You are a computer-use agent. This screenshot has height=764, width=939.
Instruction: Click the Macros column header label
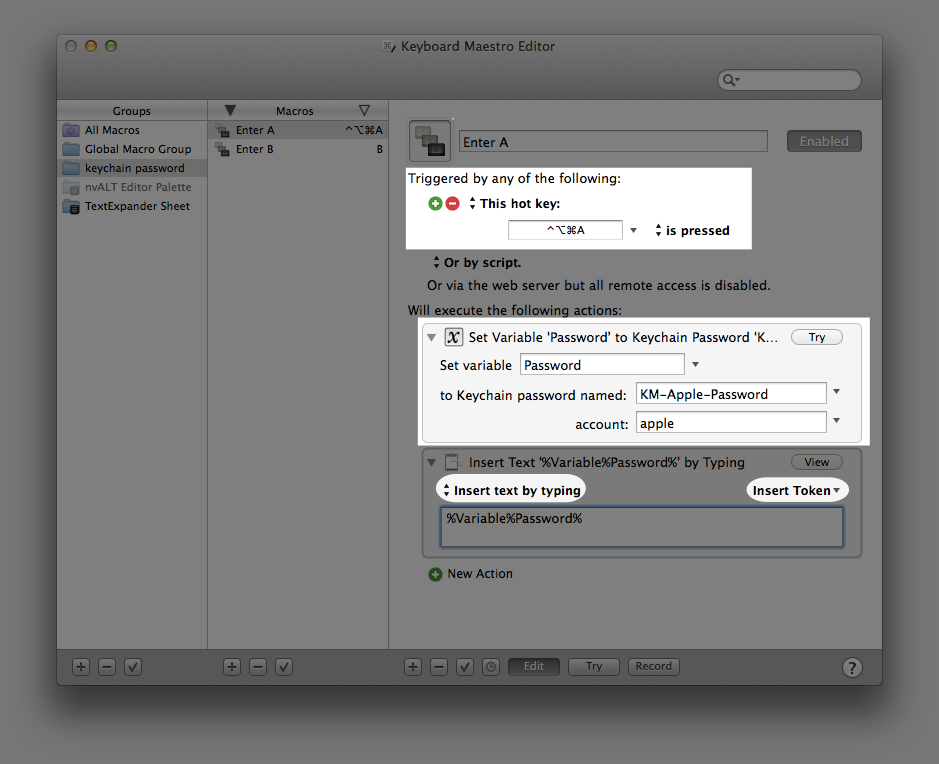click(x=295, y=111)
